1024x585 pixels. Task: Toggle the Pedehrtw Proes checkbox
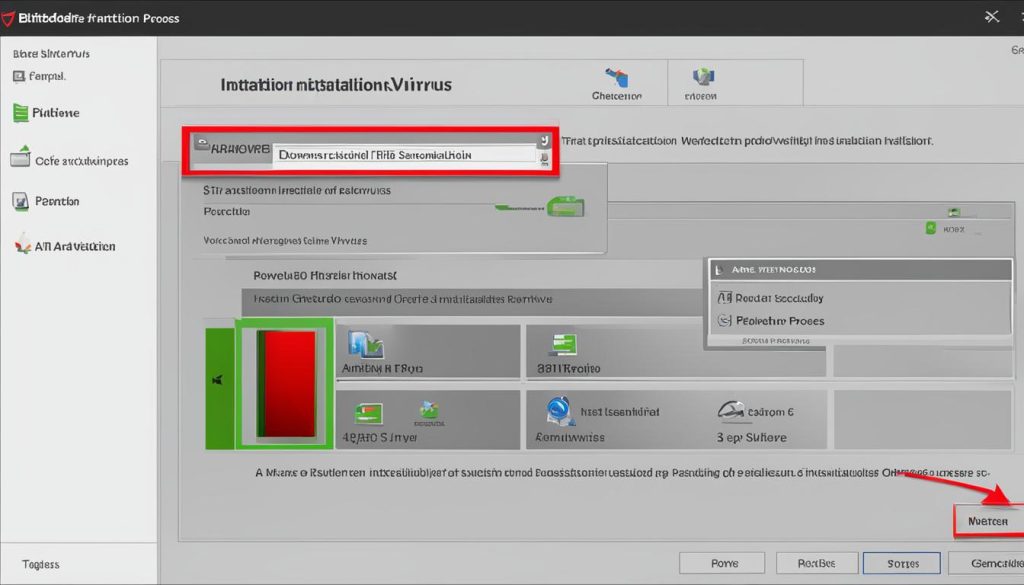pos(725,321)
